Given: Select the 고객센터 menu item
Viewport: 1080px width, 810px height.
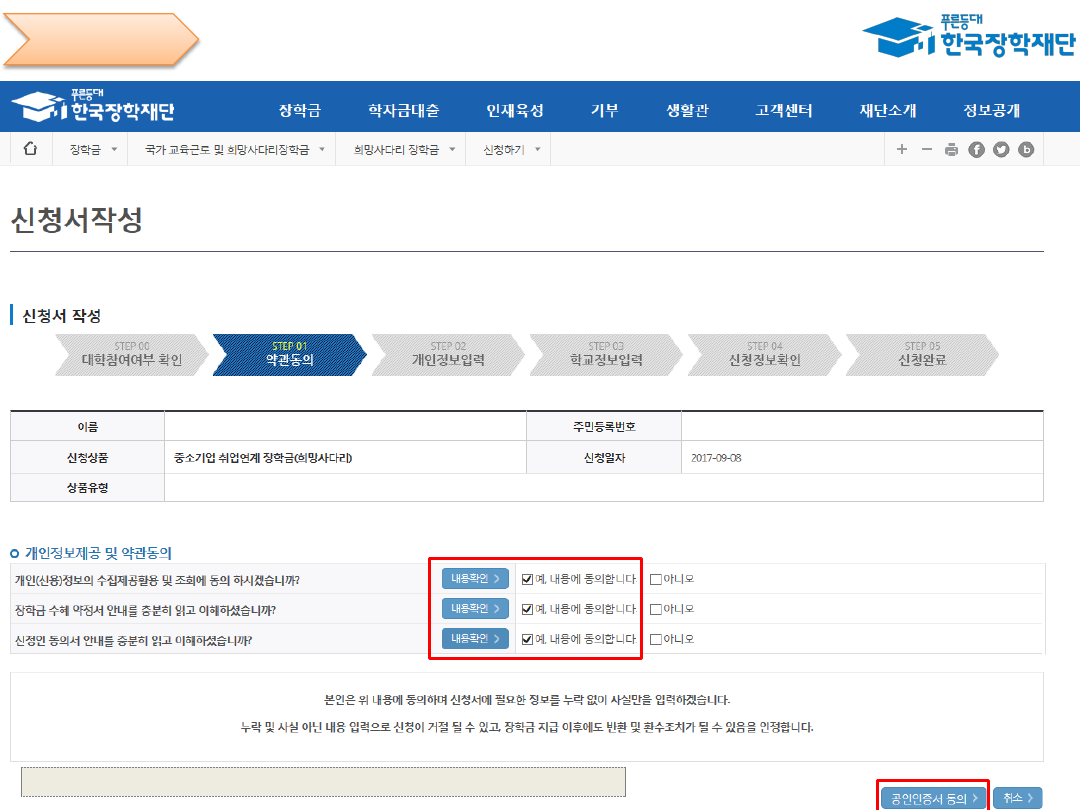Looking at the screenshot, I should (x=783, y=110).
